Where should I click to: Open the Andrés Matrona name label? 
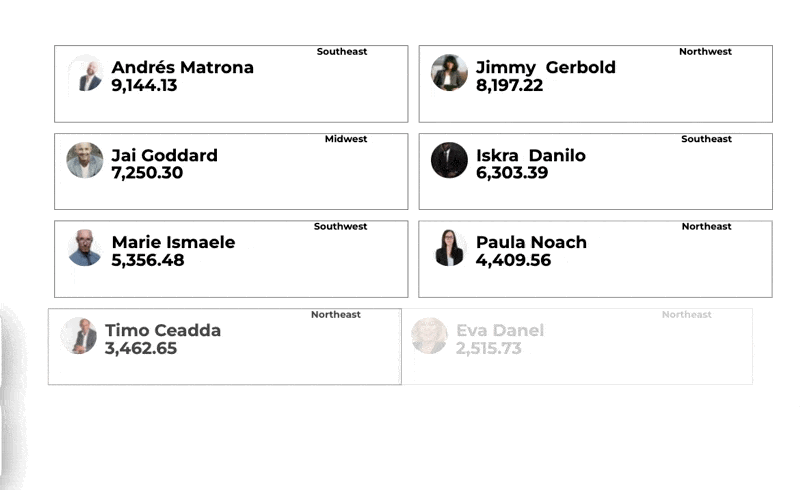pos(183,67)
